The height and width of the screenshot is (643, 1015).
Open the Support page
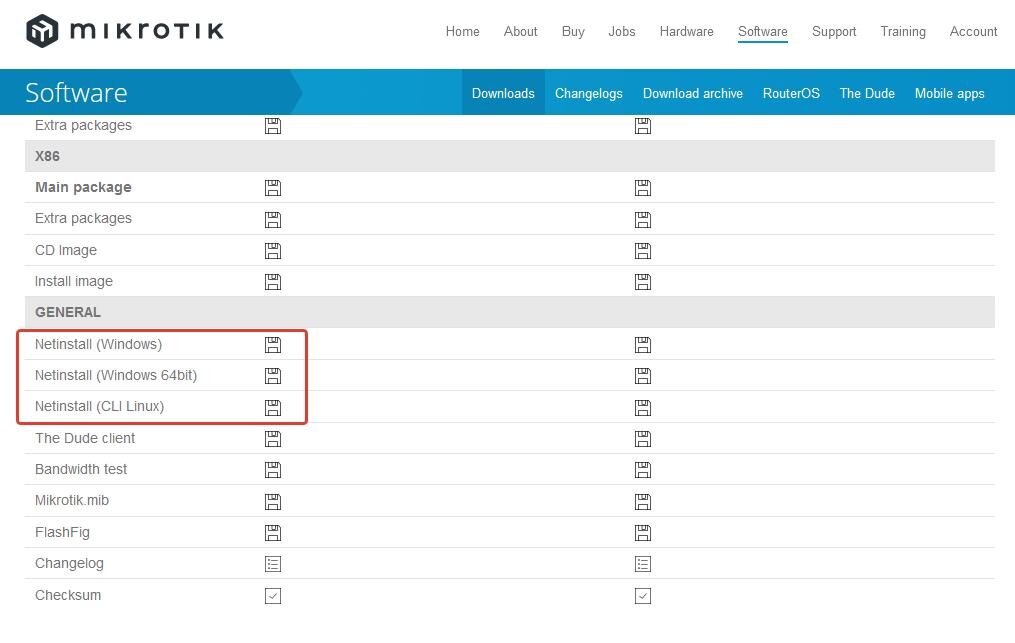pyautogui.click(x=834, y=31)
